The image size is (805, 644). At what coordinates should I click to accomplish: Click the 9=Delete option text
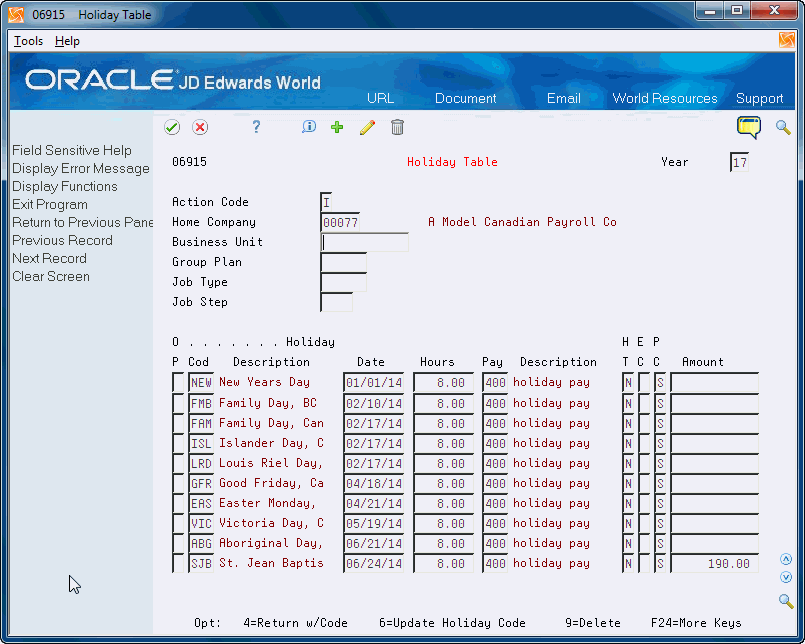coord(593,623)
